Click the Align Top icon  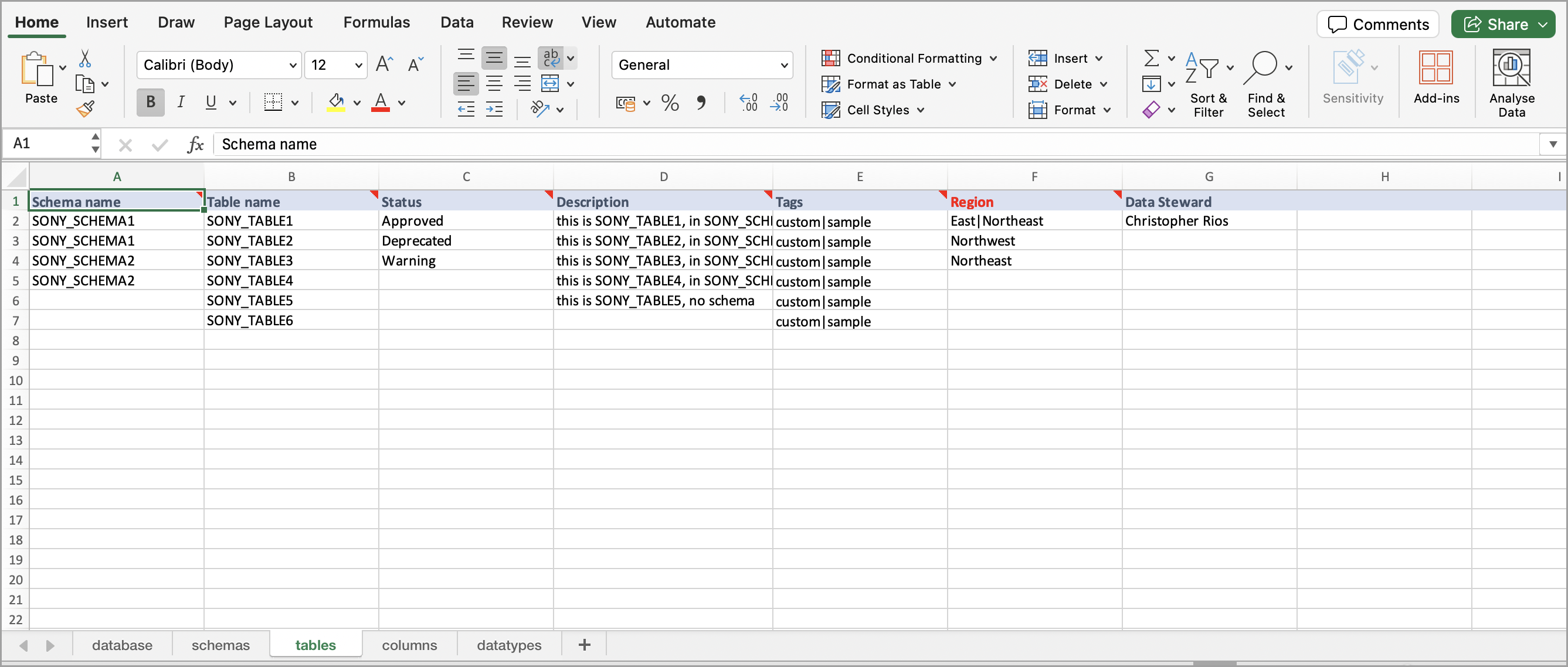(466, 57)
